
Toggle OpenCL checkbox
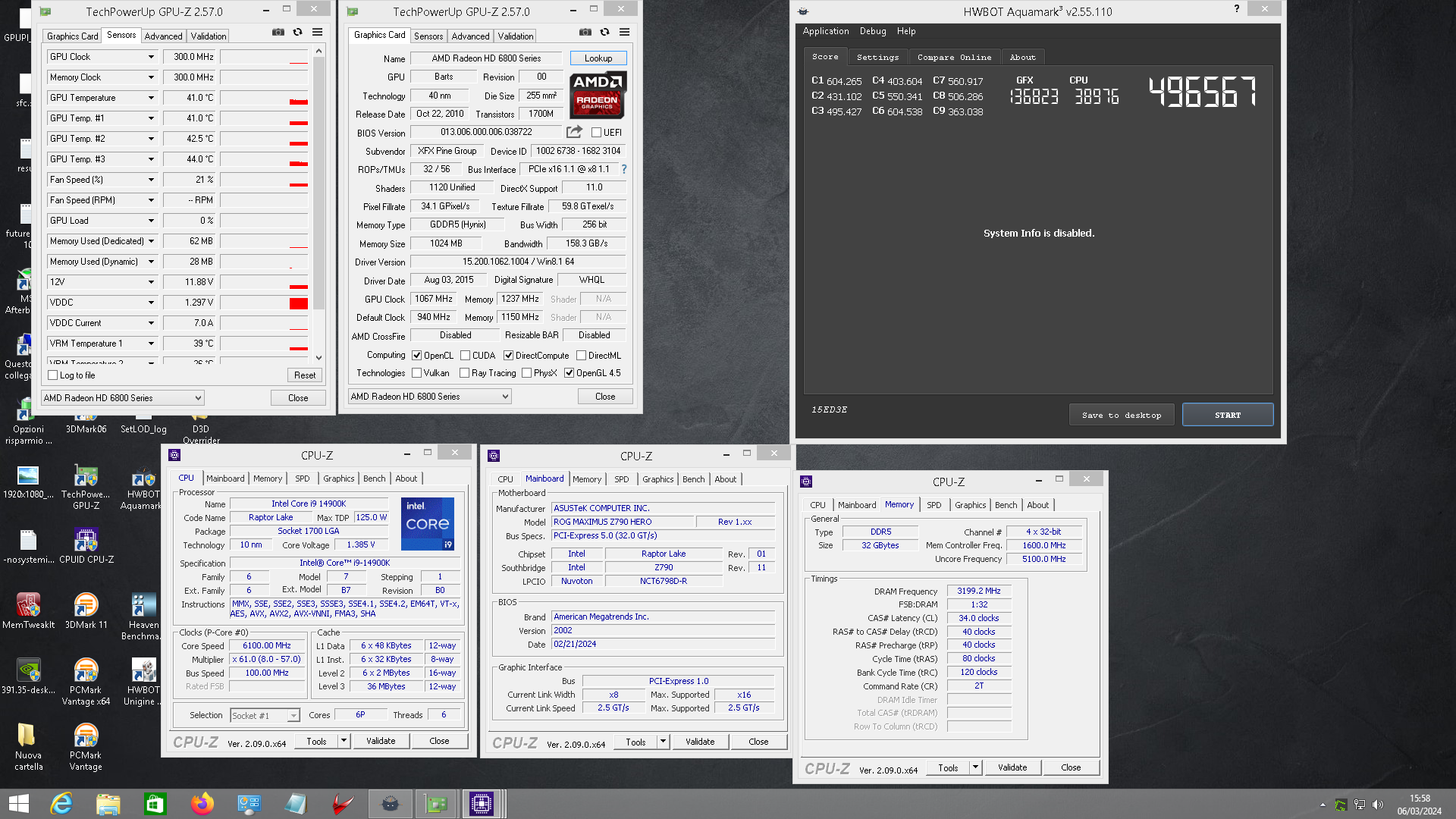(416, 356)
